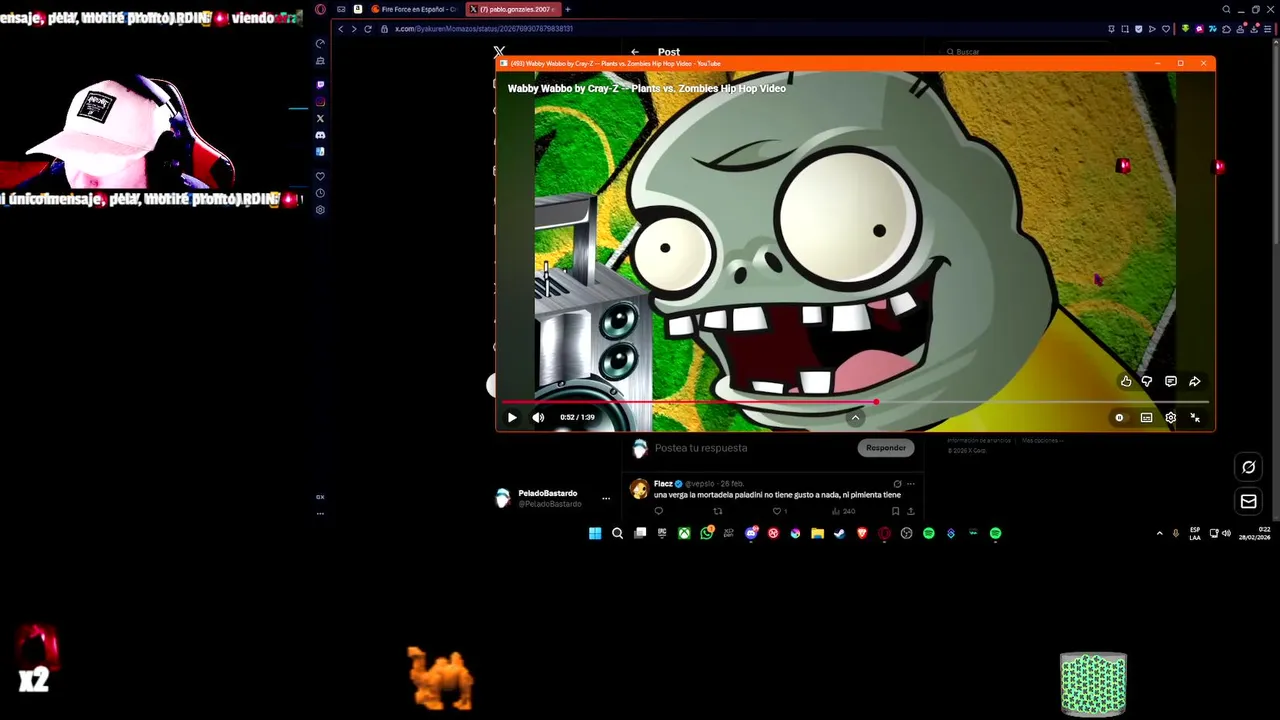Open browser history clock in sidebar
Screen dimensions: 1280x720
pos(320,193)
